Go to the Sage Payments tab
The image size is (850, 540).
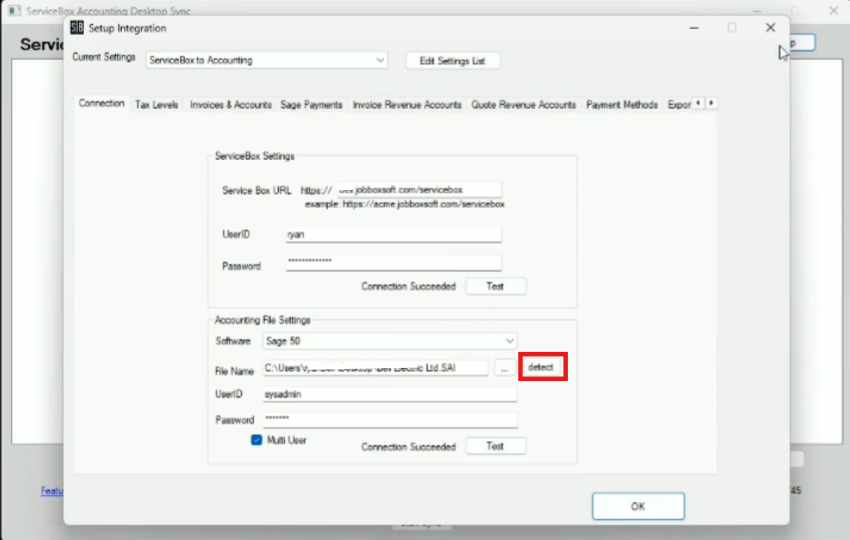click(x=311, y=105)
